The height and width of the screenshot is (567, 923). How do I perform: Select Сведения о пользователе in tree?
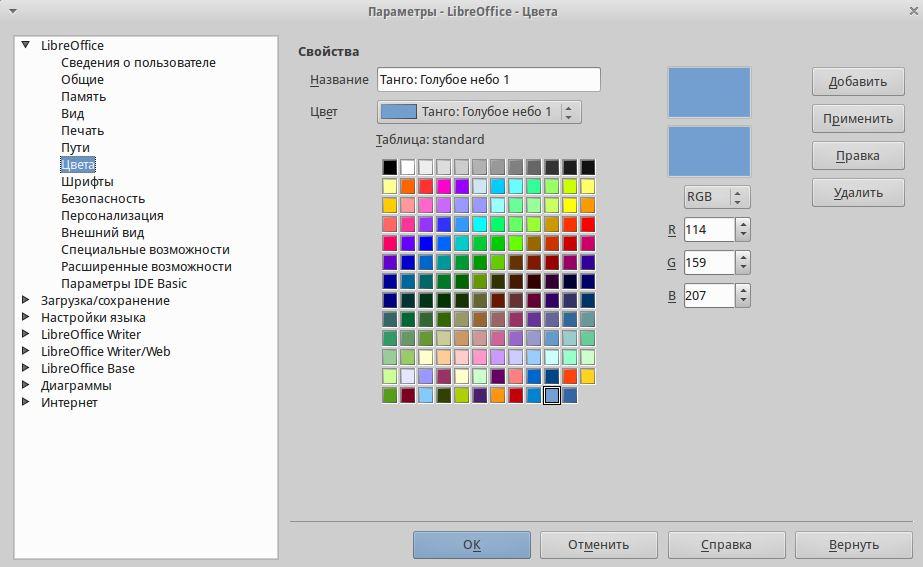(x=138, y=62)
